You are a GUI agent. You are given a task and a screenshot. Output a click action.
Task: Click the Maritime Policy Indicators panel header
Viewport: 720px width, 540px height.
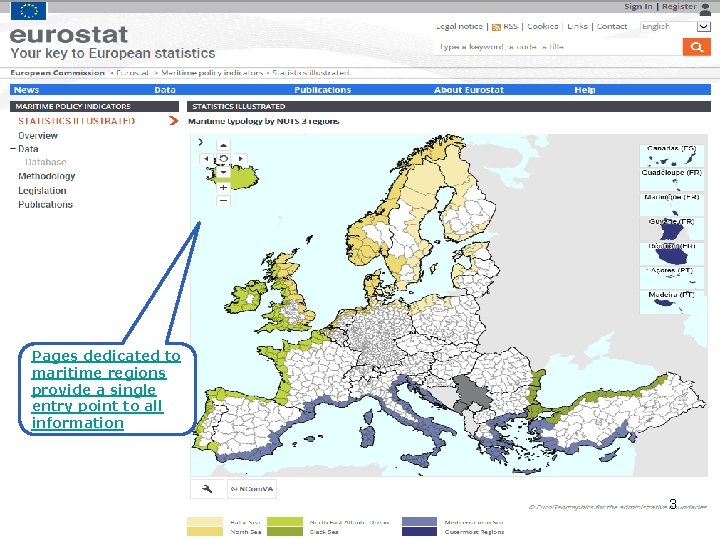(x=95, y=106)
